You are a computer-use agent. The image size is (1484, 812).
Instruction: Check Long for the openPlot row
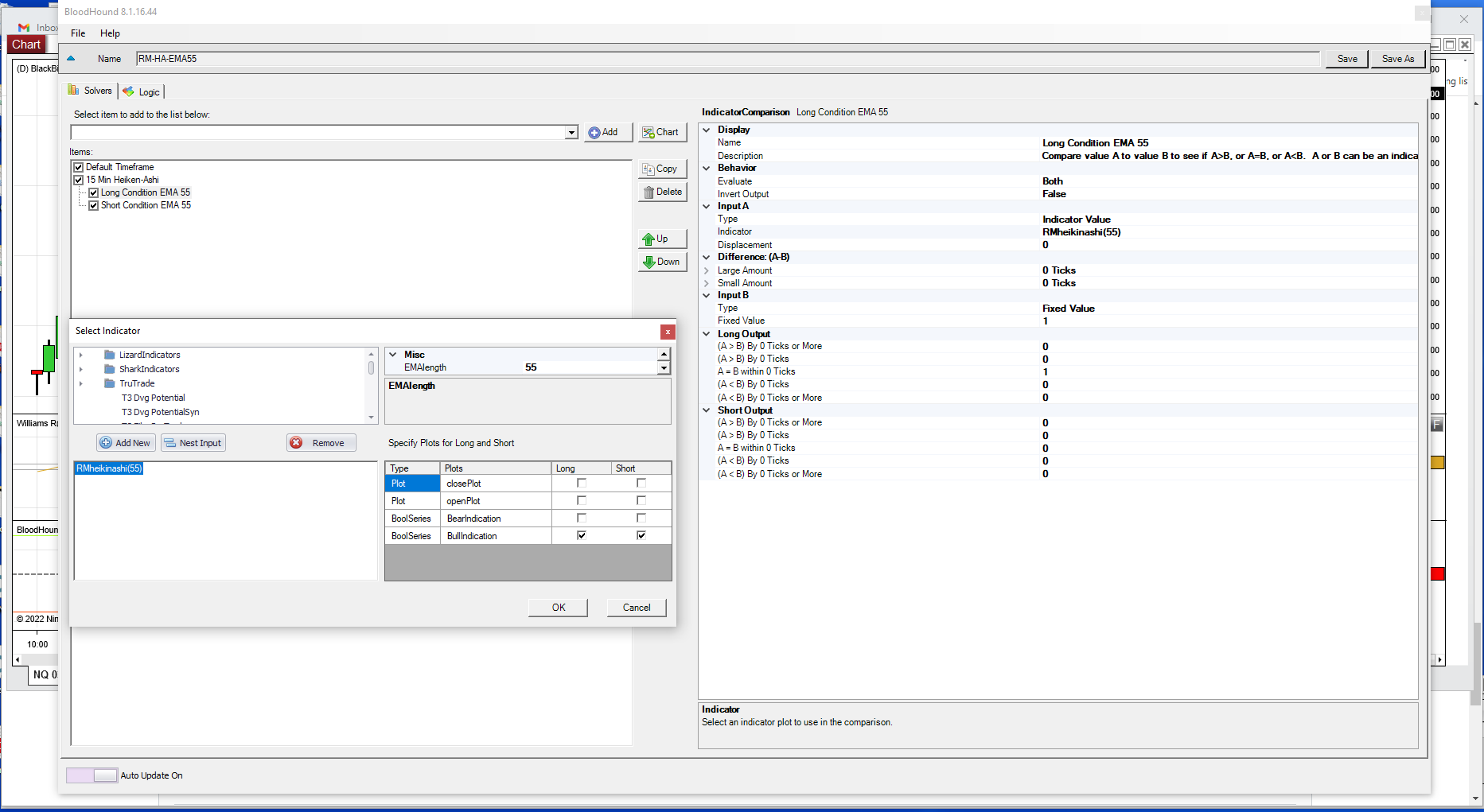pyautogui.click(x=582, y=500)
